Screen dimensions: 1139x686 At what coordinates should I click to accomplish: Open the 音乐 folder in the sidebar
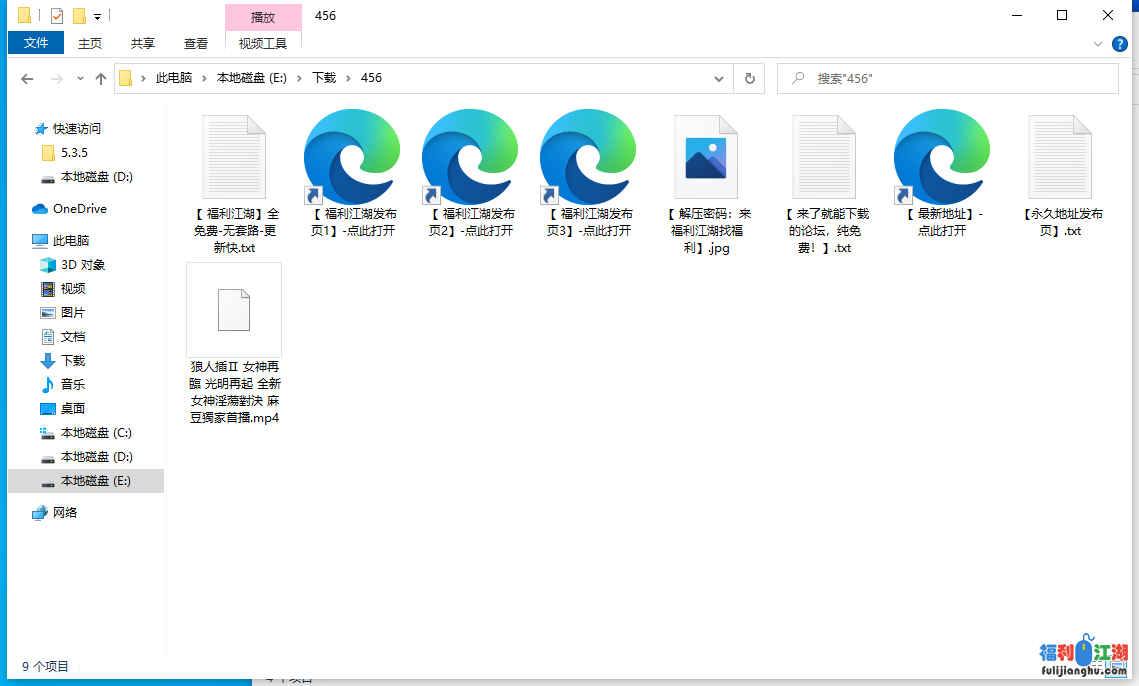tap(72, 385)
